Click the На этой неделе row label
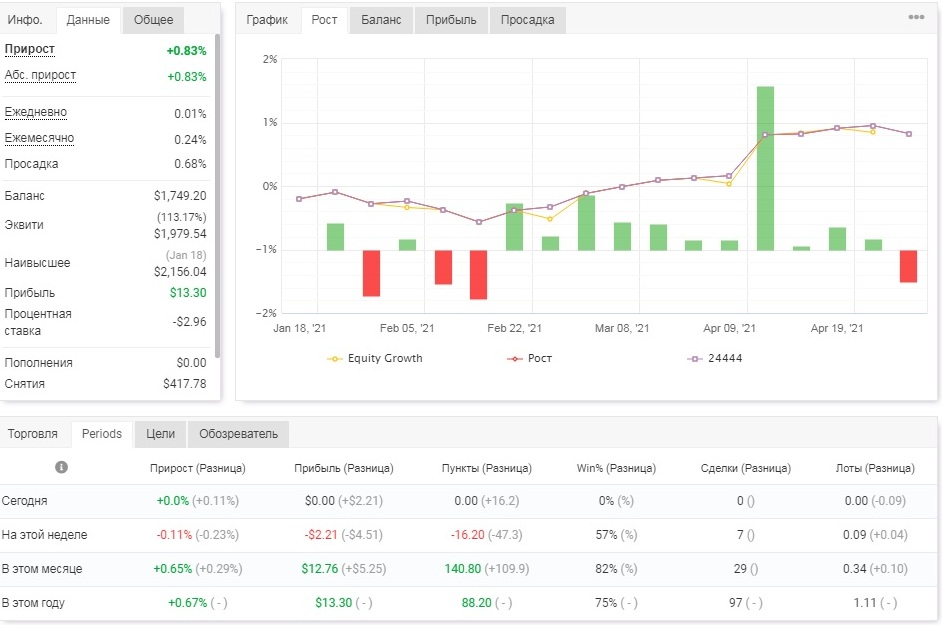This screenshot has height=625, width=942. tap(44, 535)
